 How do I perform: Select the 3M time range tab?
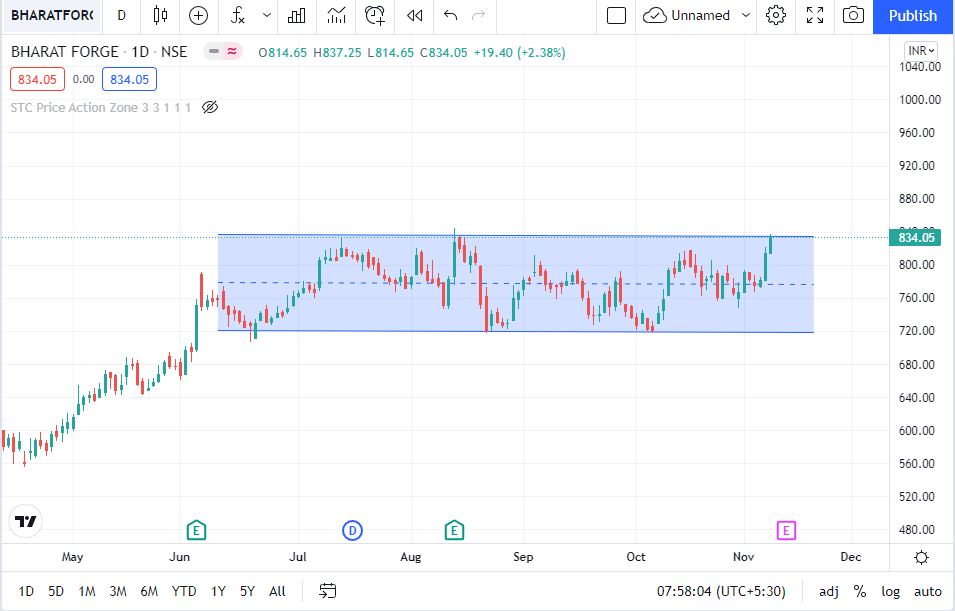pos(118,591)
